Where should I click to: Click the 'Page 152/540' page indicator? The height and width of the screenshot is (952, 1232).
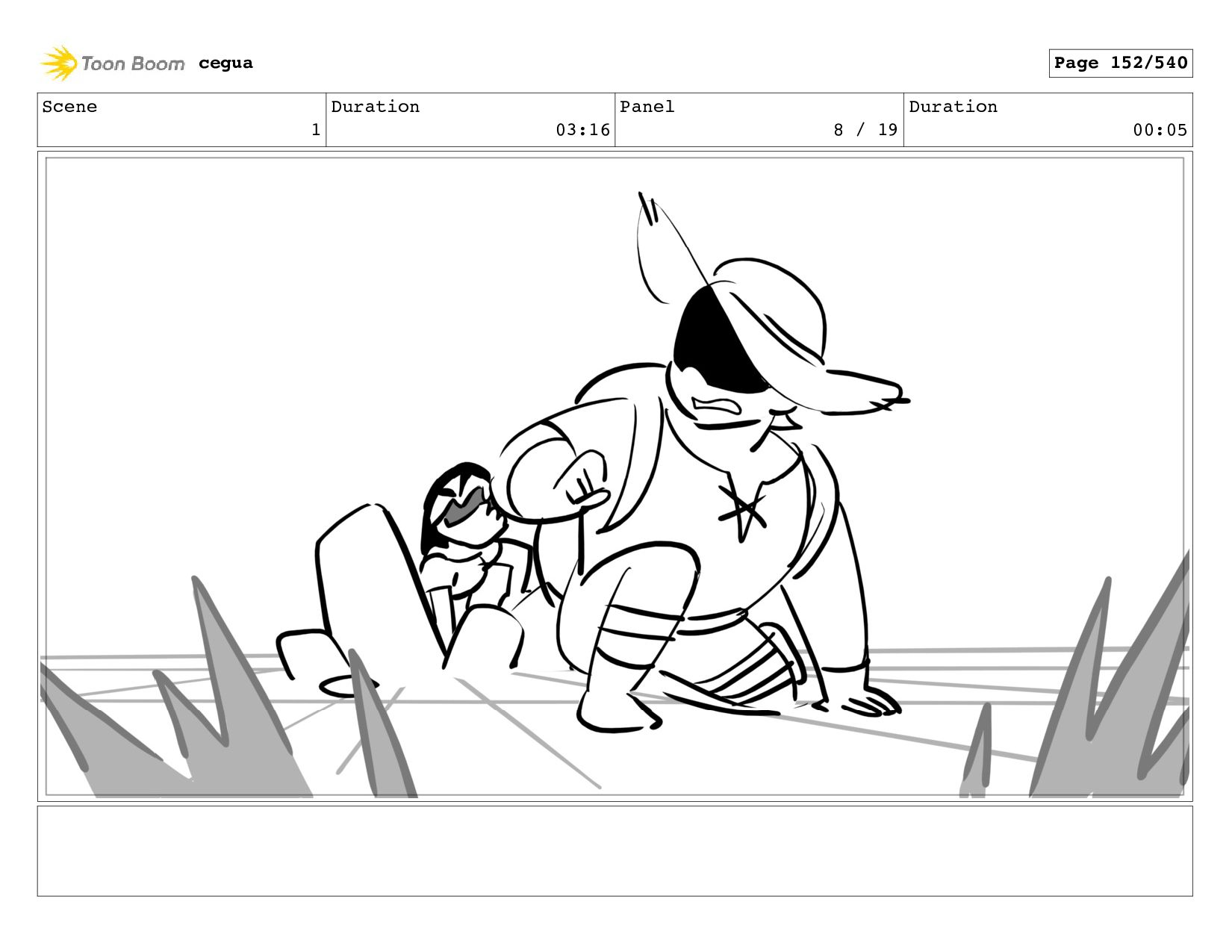pyautogui.click(x=1120, y=63)
